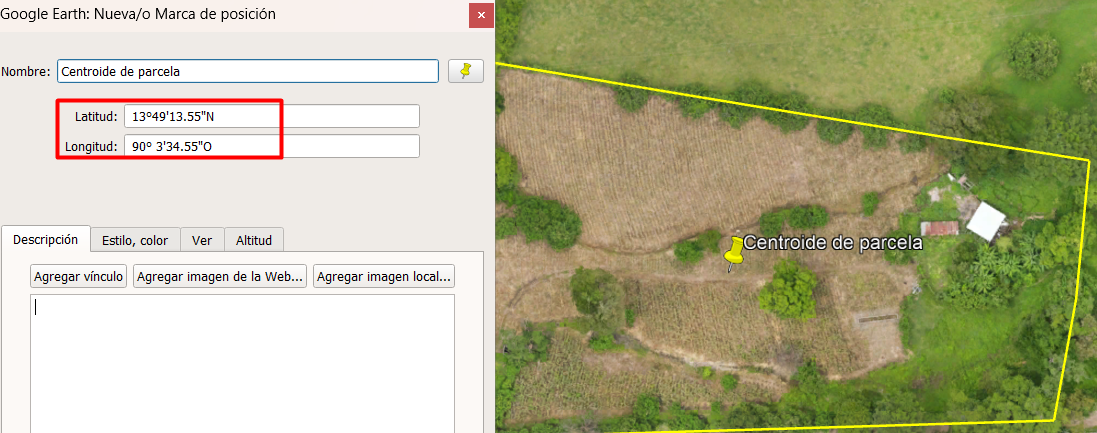Click the upper-right corner of yellow polygon
The image size is (1097, 433).
[x=1088, y=159]
